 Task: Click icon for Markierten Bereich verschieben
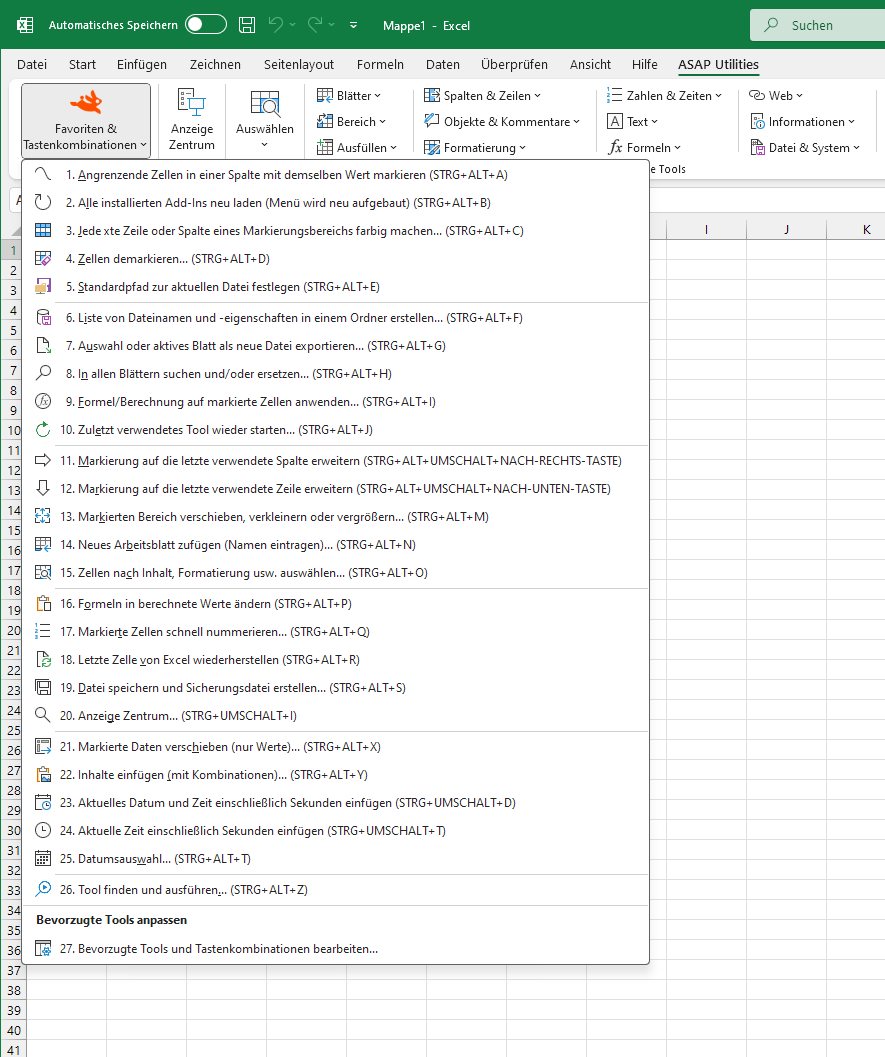pyautogui.click(x=42, y=516)
